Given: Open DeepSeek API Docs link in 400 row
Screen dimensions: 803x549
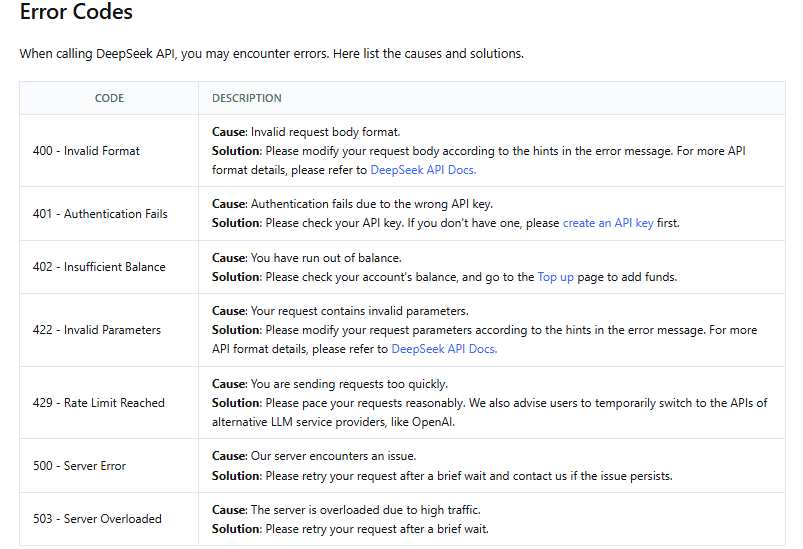Looking at the screenshot, I should (423, 170).
